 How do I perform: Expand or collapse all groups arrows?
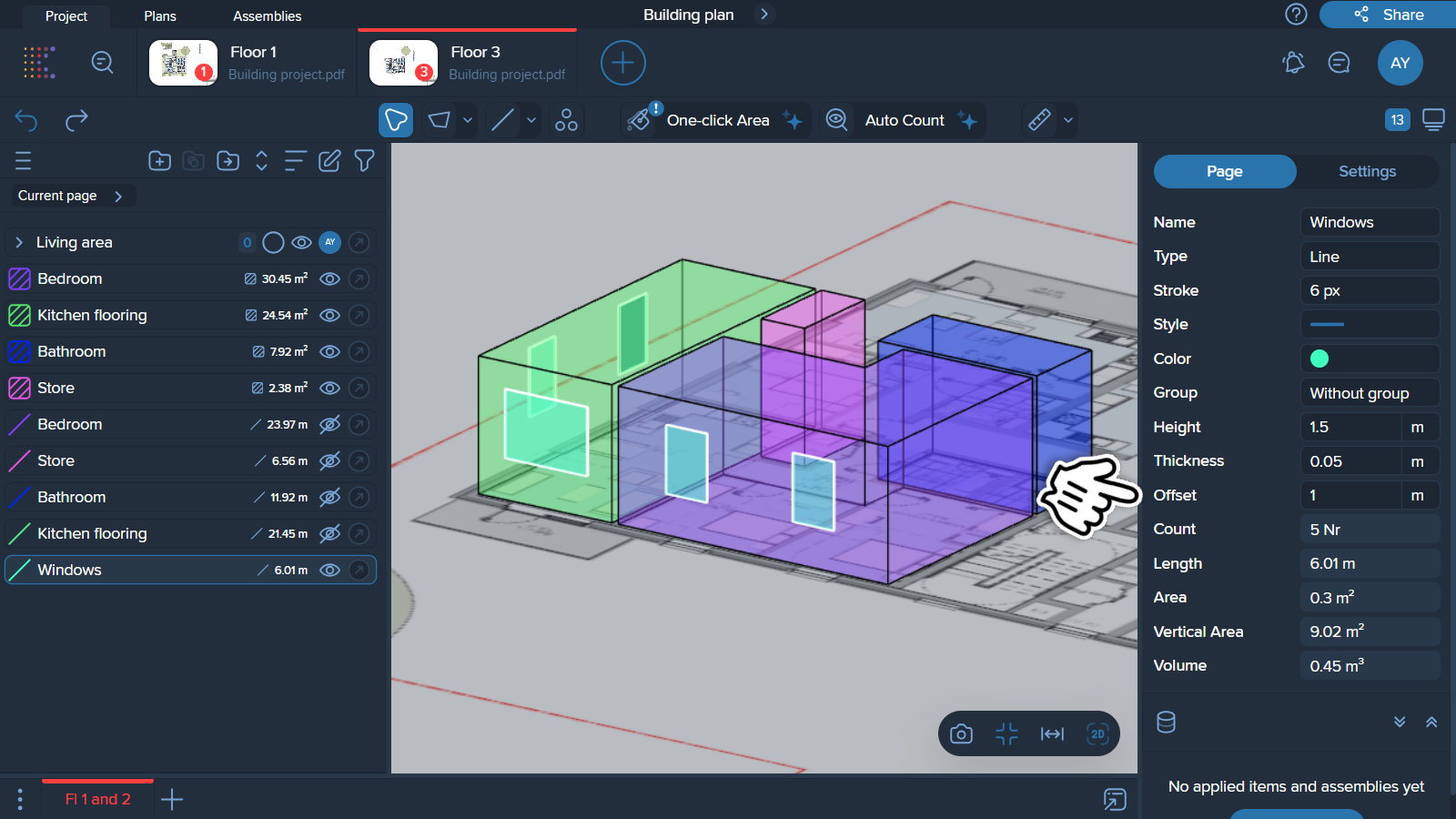(x=261, y=161)
